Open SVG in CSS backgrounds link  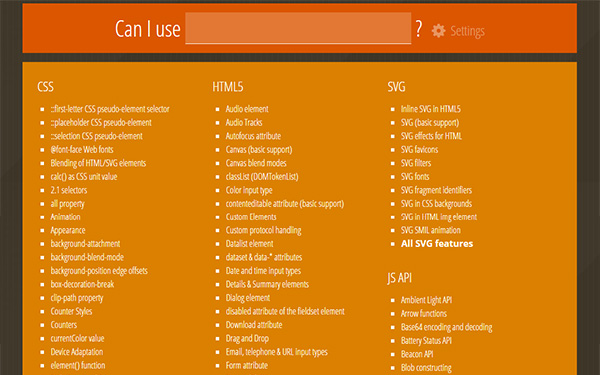tap(436, 204)
